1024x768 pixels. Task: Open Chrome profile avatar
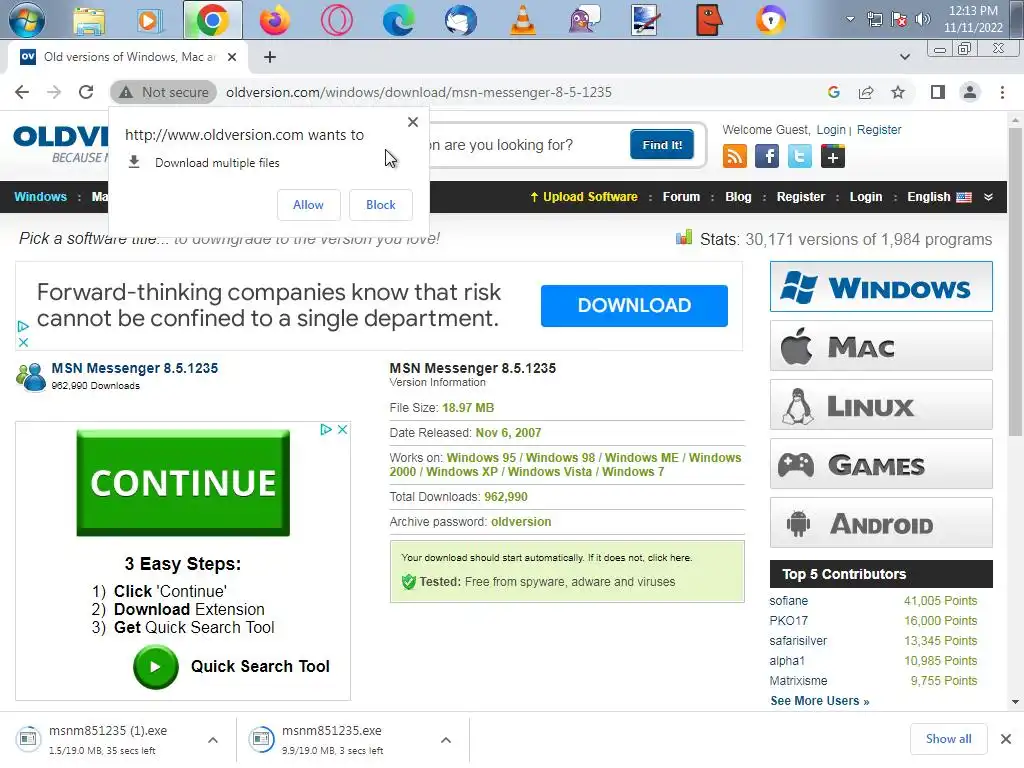[x=970, y=92]
